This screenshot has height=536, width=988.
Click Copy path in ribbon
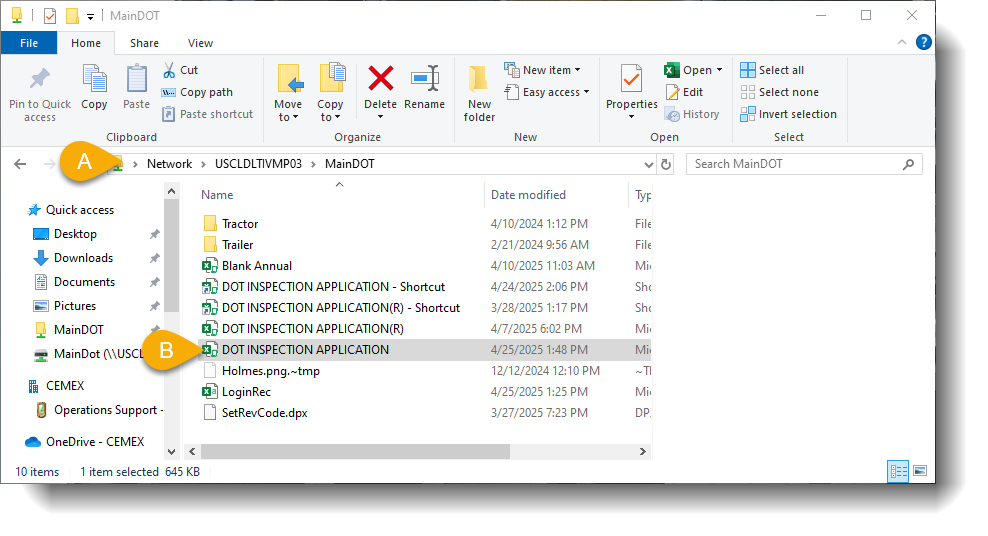pyautogui.click(x=197, y=92)
